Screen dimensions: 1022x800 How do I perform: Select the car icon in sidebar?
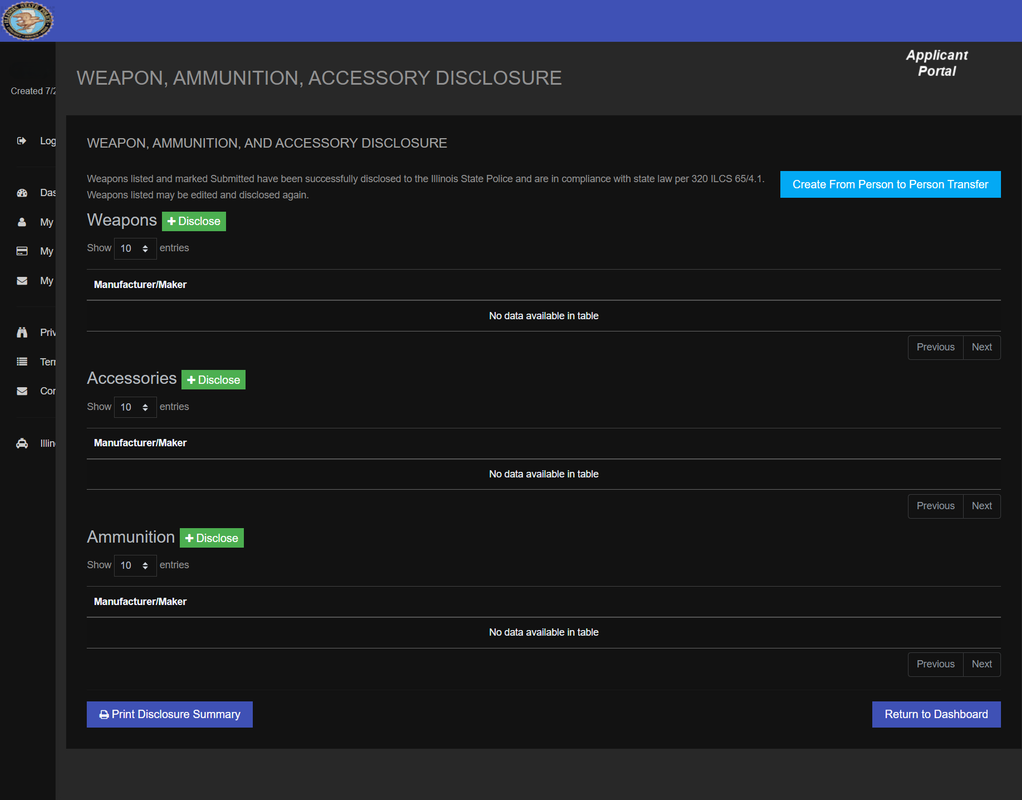click(x=22, y=443)
